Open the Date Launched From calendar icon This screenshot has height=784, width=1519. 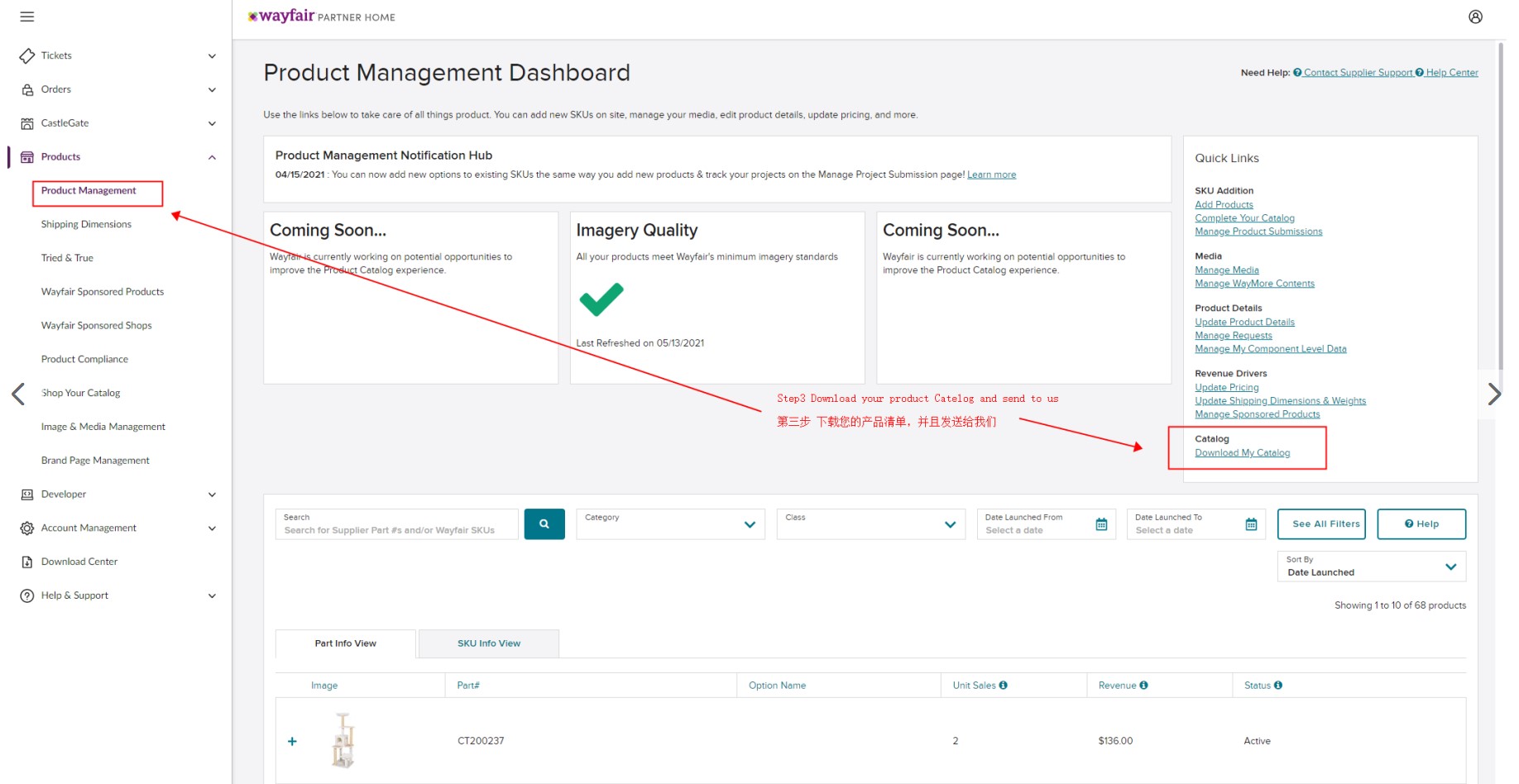tap(1101, 524)
